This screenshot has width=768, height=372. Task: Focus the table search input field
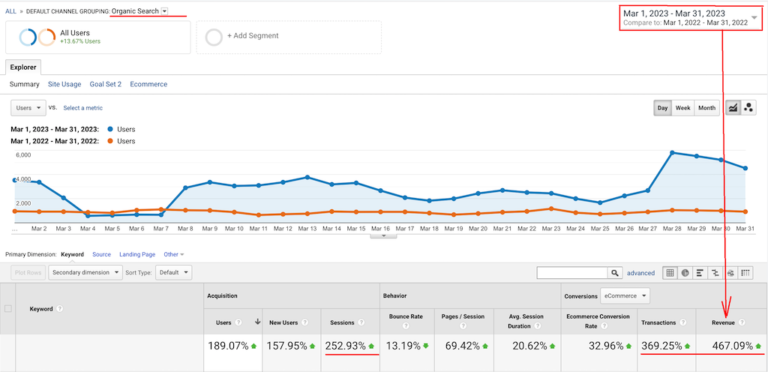tap(572, 273)
